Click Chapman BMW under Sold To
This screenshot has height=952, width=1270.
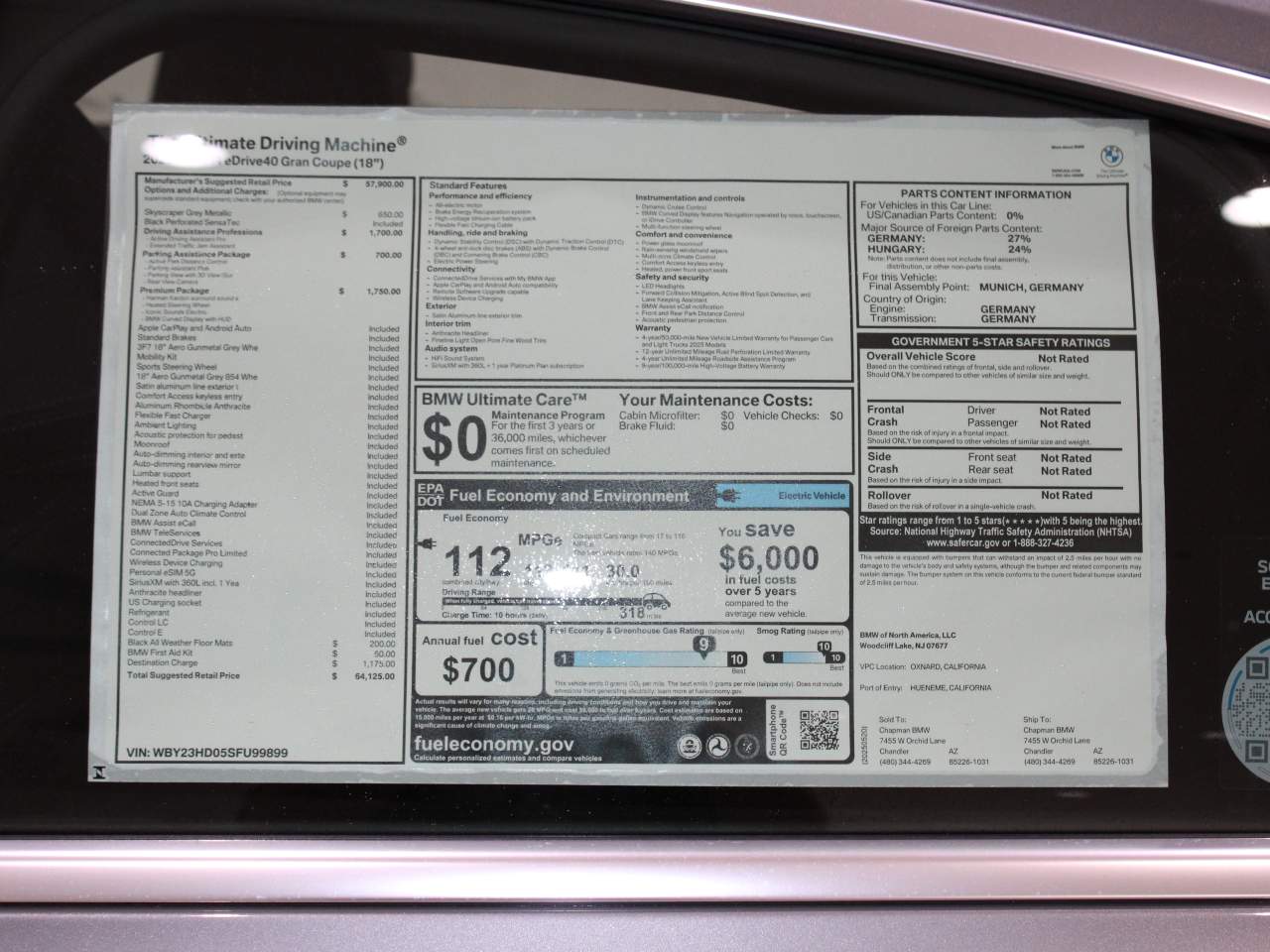[x=905, y=731]
